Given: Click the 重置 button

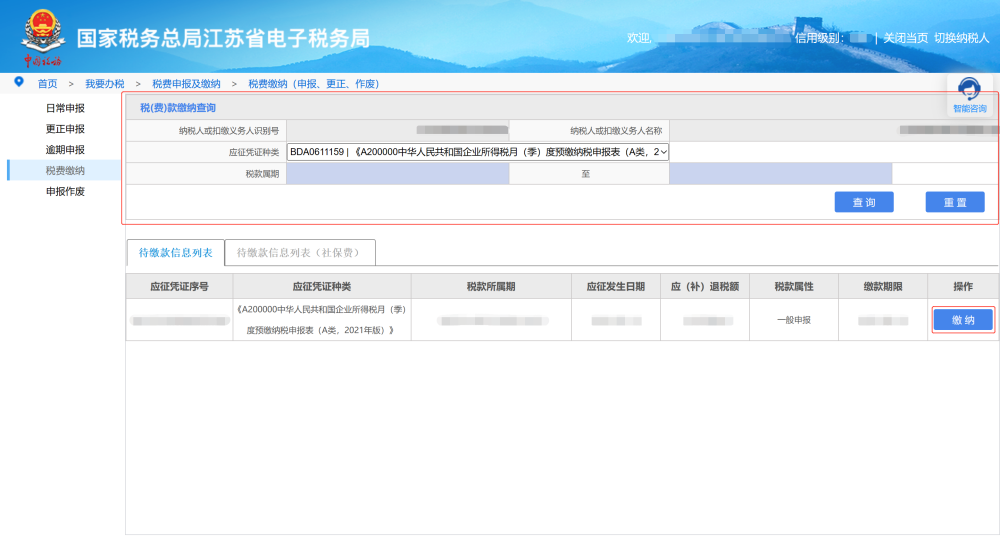Looking at the screenshot, I should (x=955, y=202).
